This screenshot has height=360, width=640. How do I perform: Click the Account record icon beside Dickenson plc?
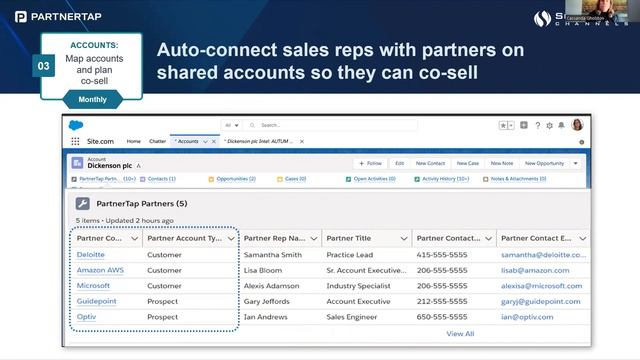77,163
